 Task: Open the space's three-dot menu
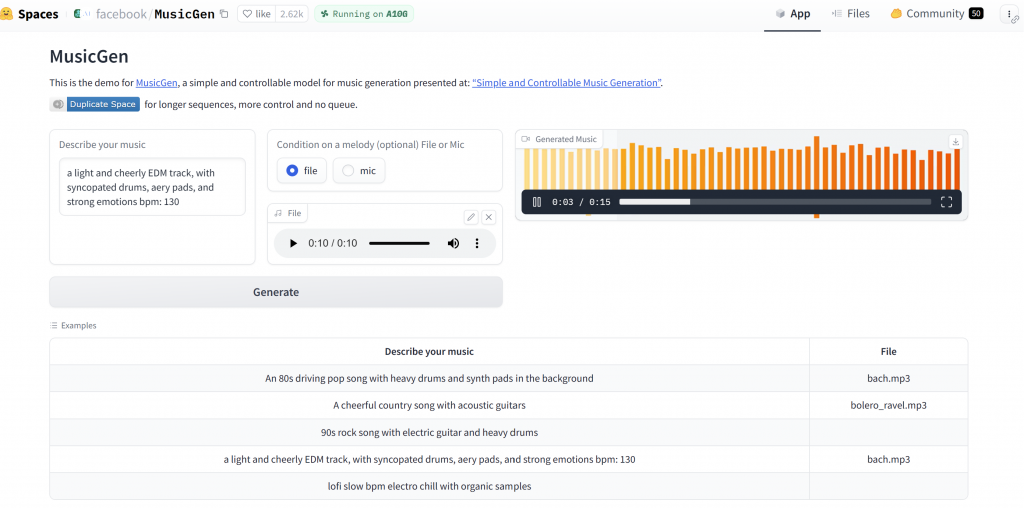(1007, 14)
